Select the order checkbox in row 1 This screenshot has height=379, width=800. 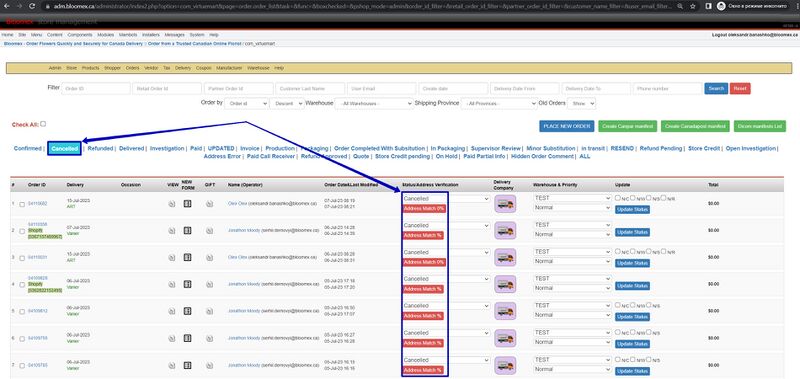click(22, 205)
